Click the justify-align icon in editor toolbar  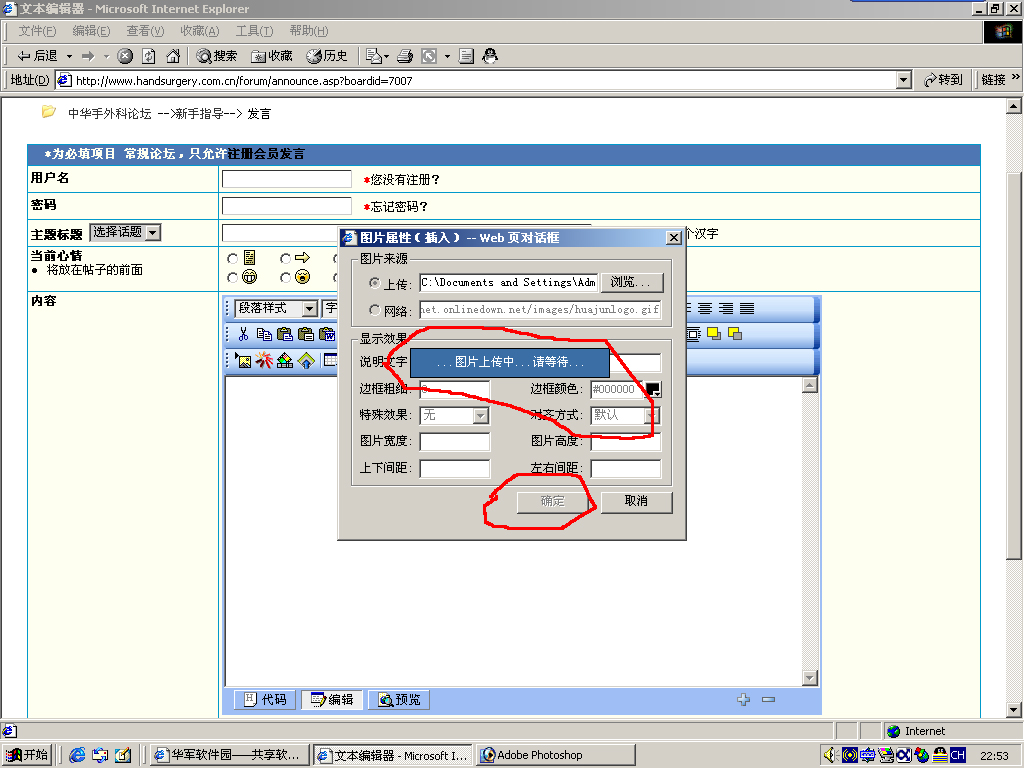[747, 308]
